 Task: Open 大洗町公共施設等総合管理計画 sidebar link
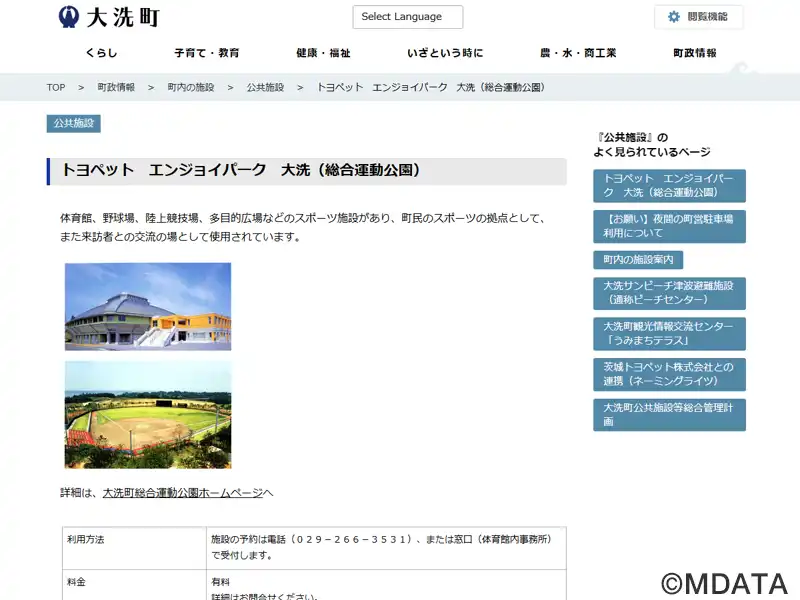point(669,415)
